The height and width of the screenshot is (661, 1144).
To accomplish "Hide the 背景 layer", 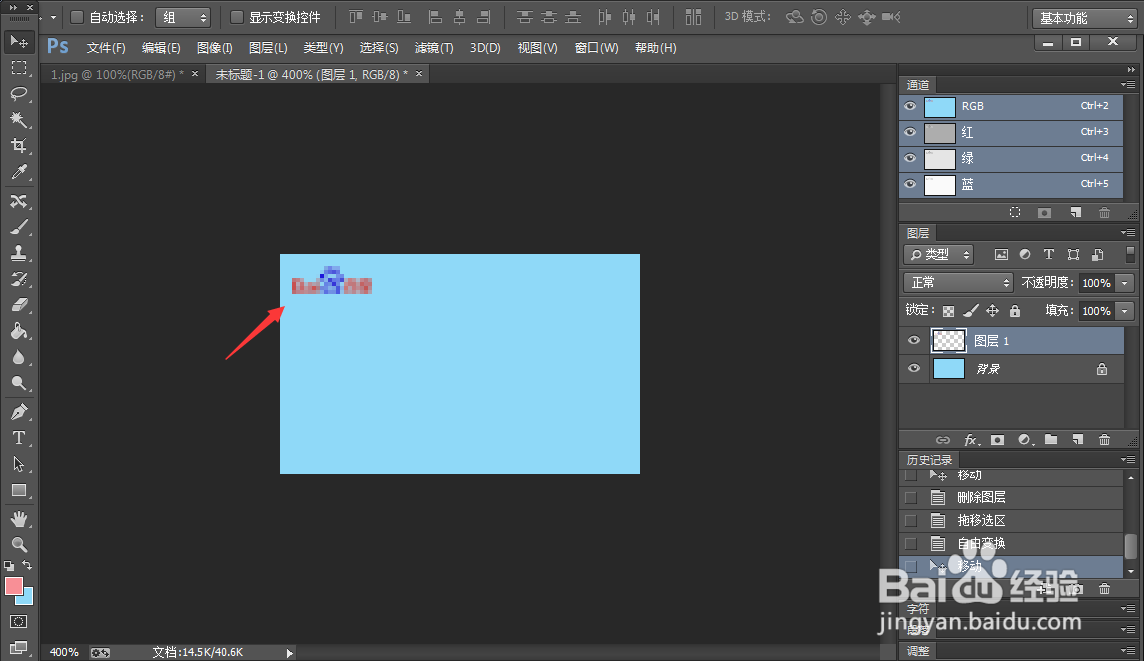I will pyautogui.click(x=913, y=368).
